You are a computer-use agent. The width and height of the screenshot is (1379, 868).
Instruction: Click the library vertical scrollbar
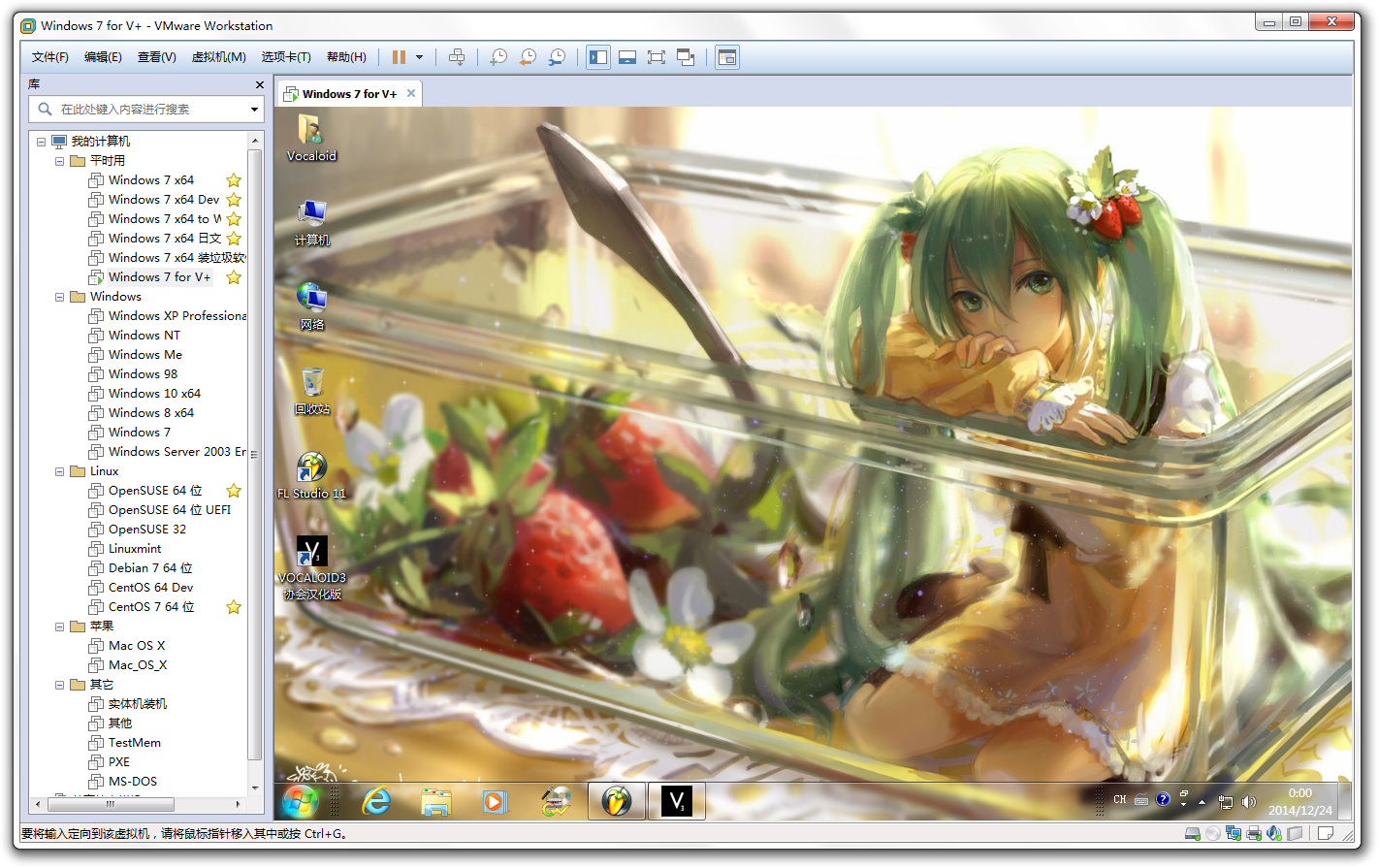[x=255, y=453]
